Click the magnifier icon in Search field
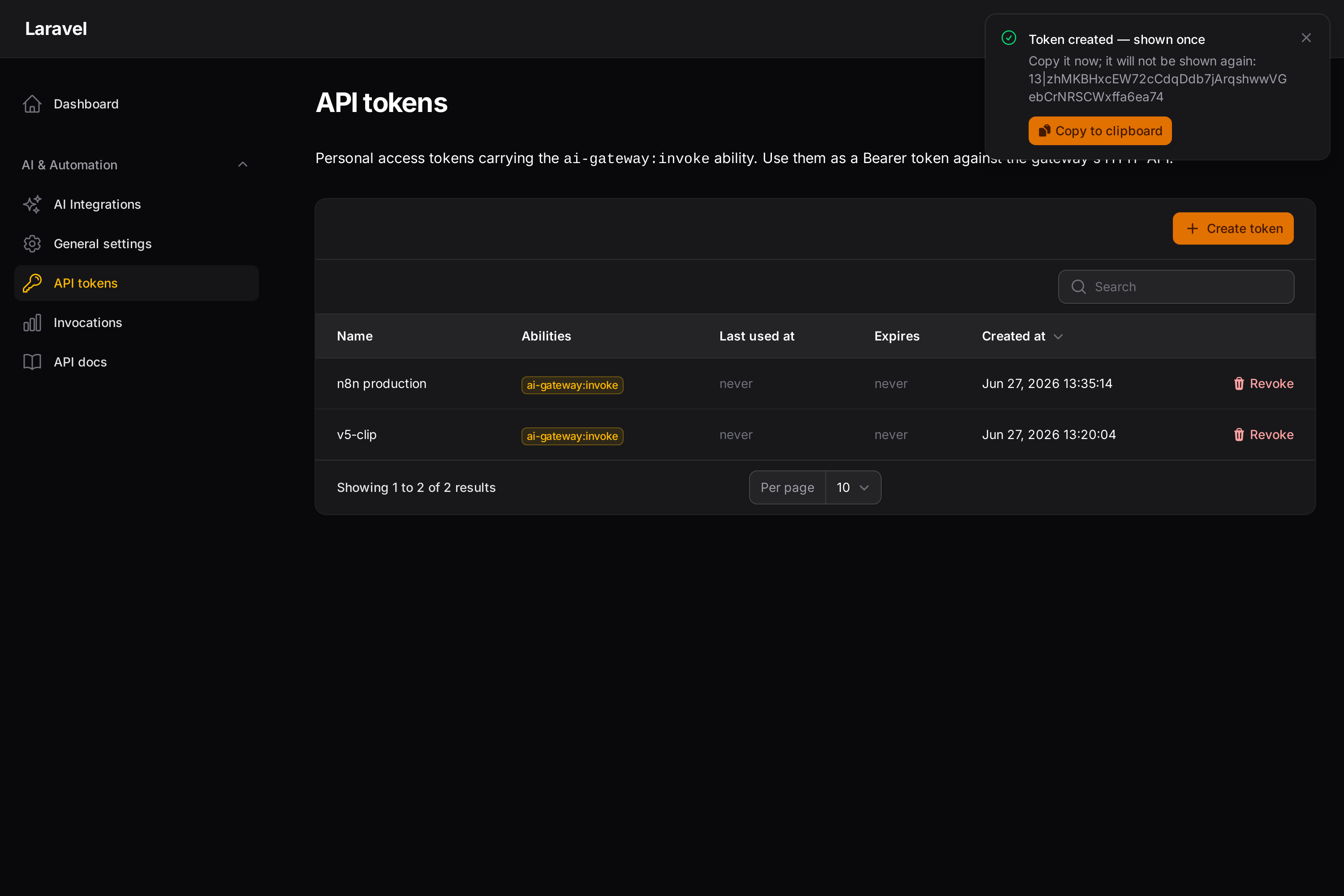The height and width of the screenshot is (896, 1344). [1079, 287]
